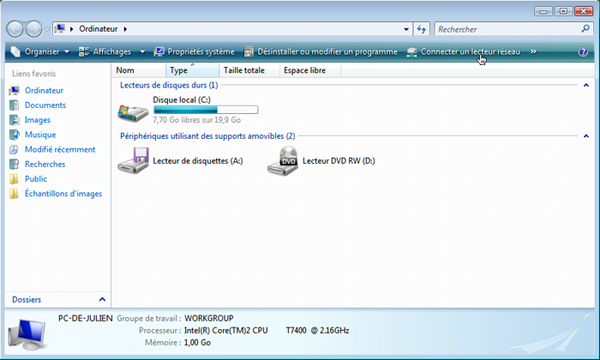Click the Intel(R) Core(TM)2 CPU processor text
The width and height of the screenshot is (600, 360).
coord(226,331)
